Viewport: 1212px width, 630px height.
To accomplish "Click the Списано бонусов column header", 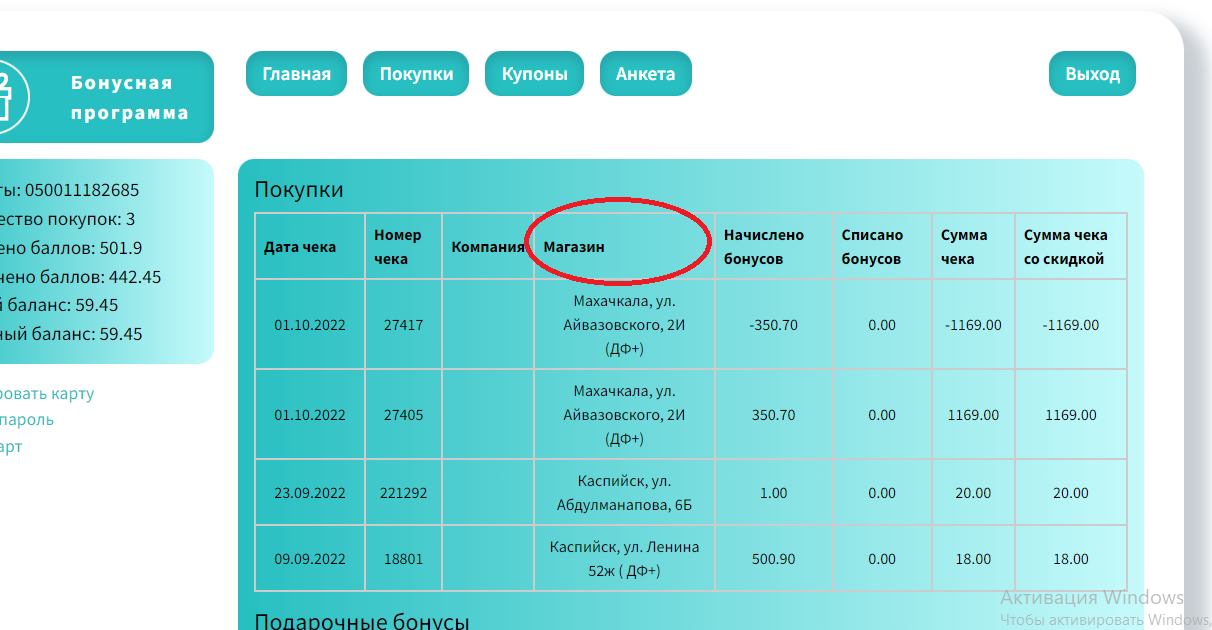I will pos(872,247).
